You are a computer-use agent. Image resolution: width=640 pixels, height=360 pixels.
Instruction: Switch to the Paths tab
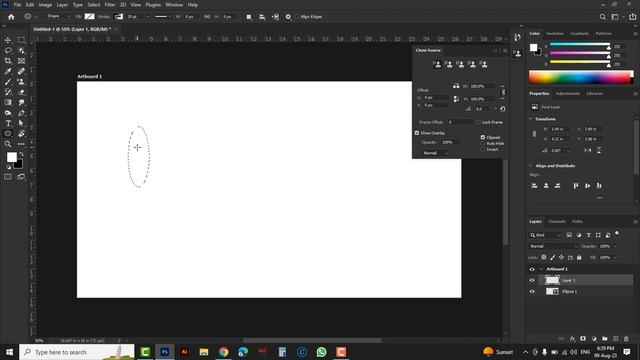pyautogui.click(x=577, y=222)
